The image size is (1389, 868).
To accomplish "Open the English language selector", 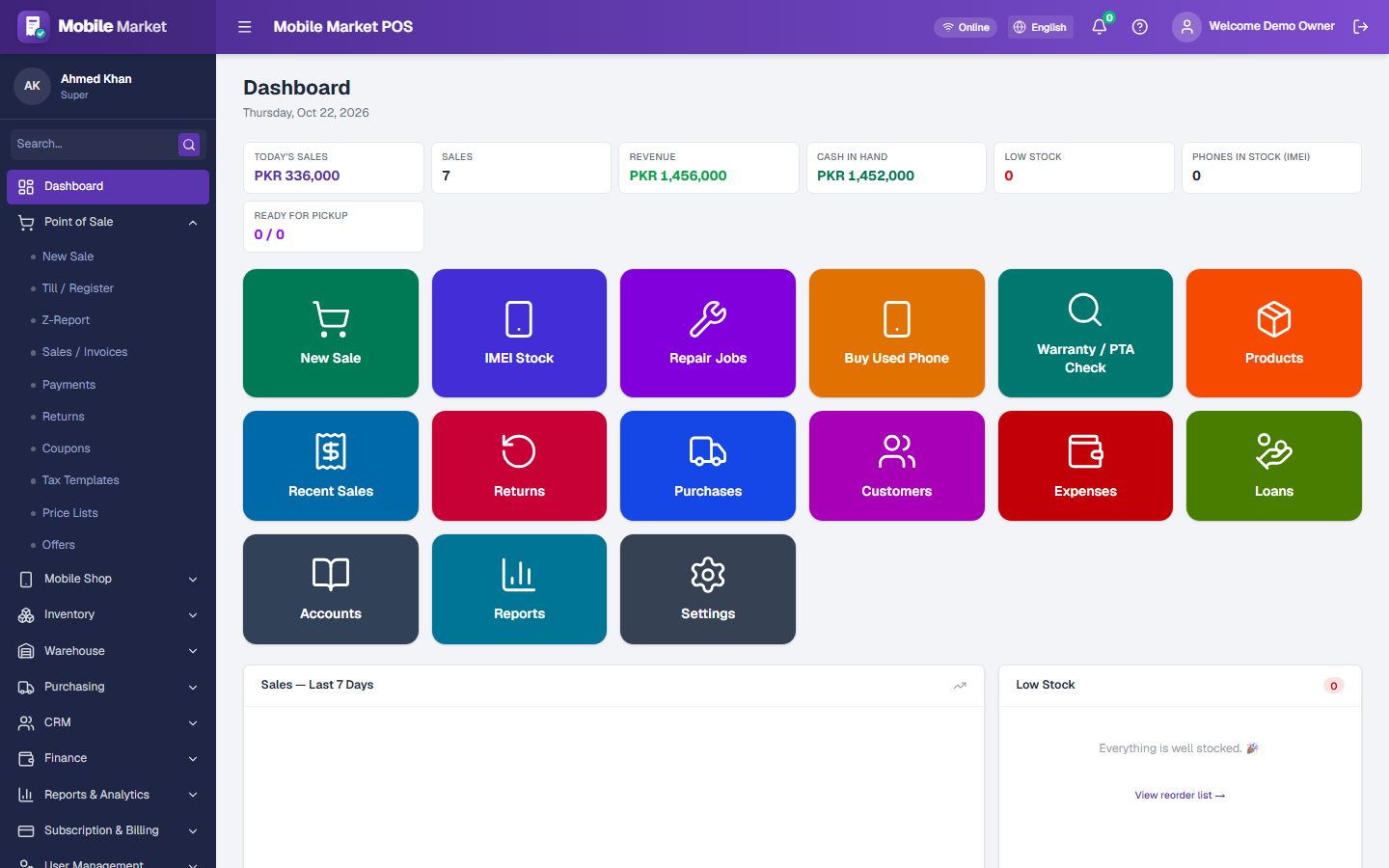I will coord(1040,27).
